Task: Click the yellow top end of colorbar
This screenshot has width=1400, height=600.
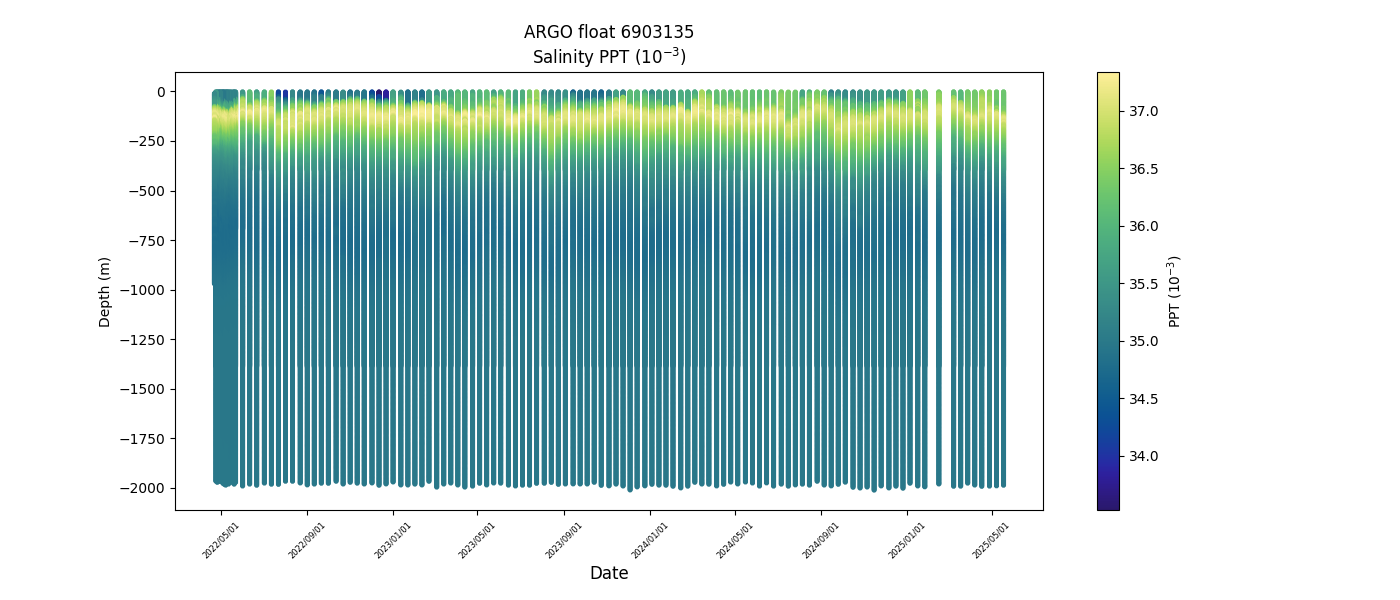Action: (1107, 78)
